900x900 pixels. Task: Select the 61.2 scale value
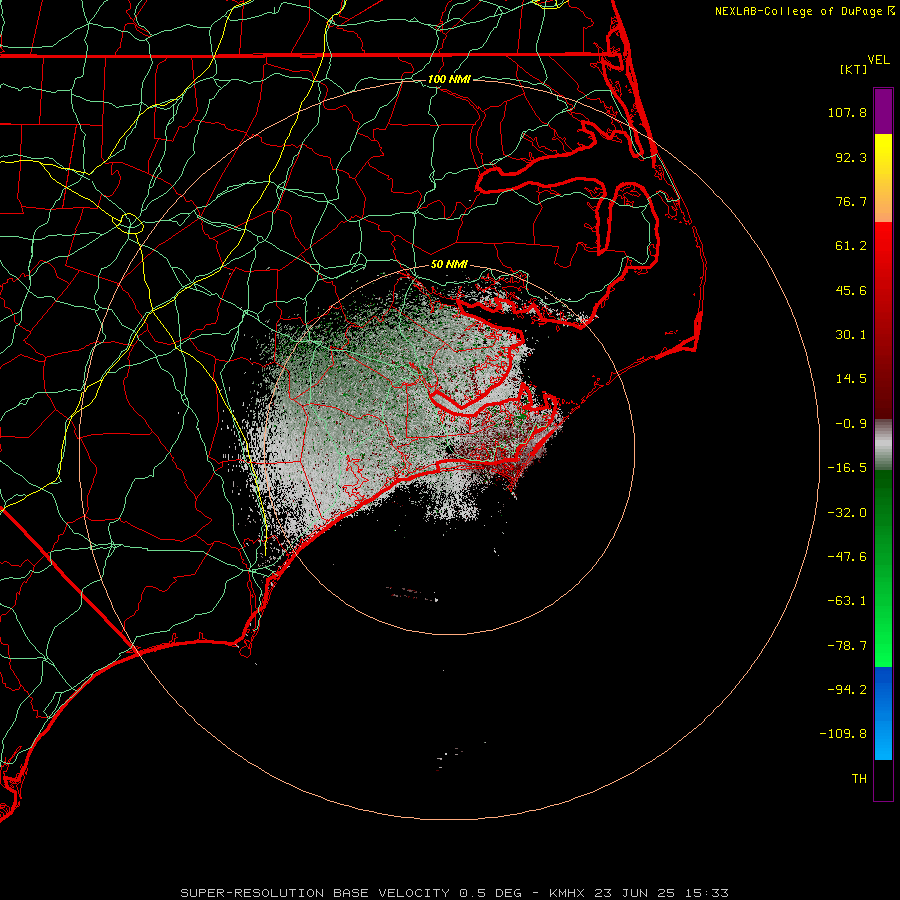[x=851, y=246]
